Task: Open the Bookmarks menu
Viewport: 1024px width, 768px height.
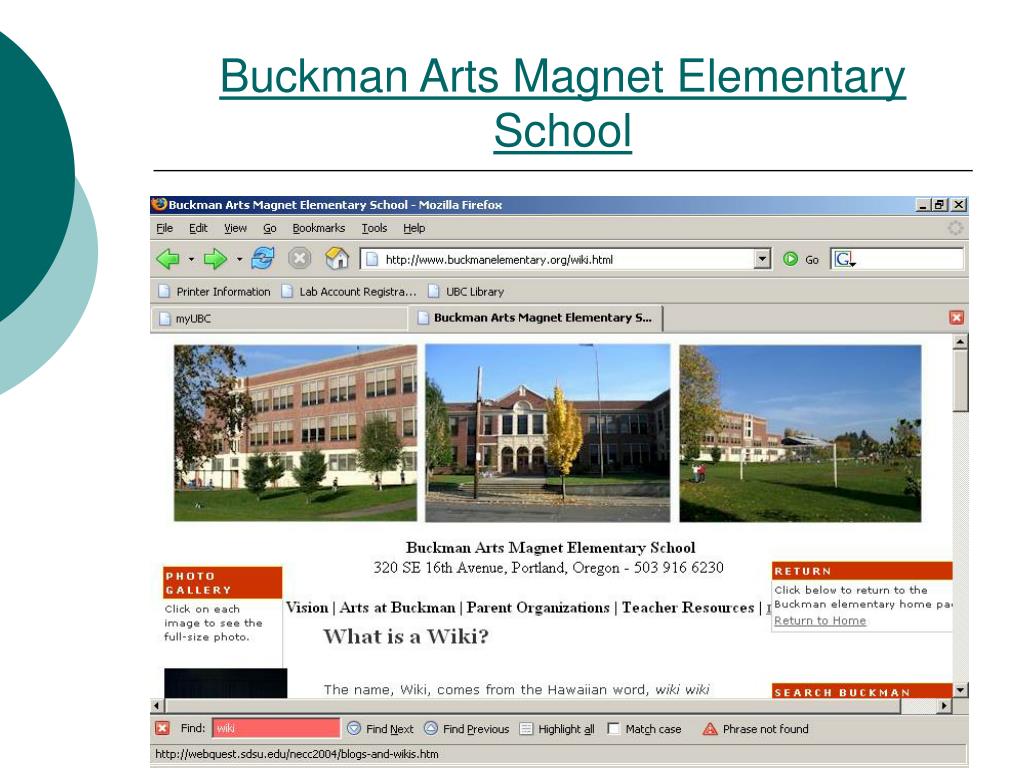Action: tap(319, 228)
